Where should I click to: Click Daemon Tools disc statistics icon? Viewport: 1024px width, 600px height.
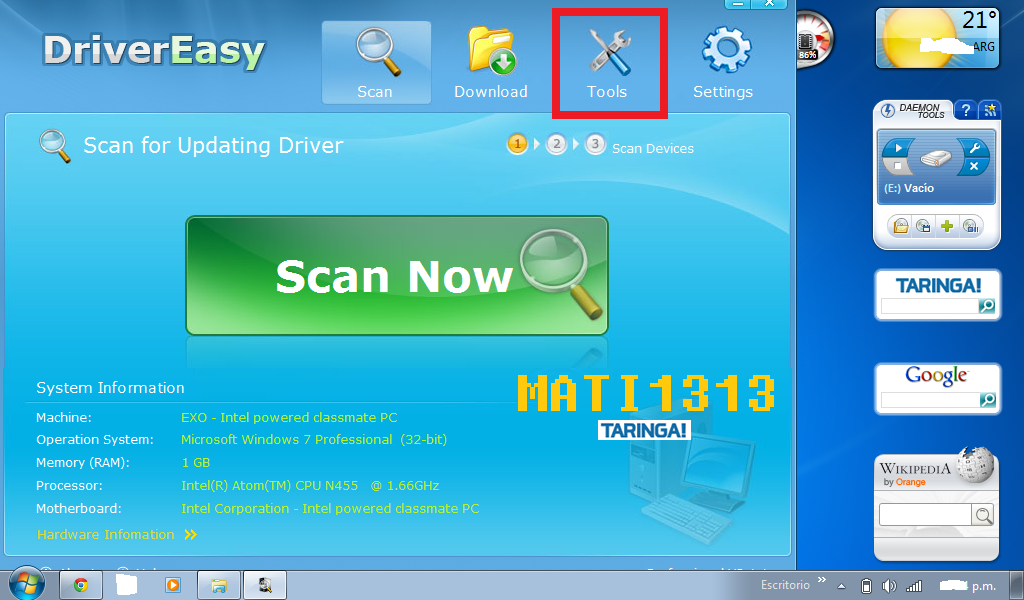(970, 227)
